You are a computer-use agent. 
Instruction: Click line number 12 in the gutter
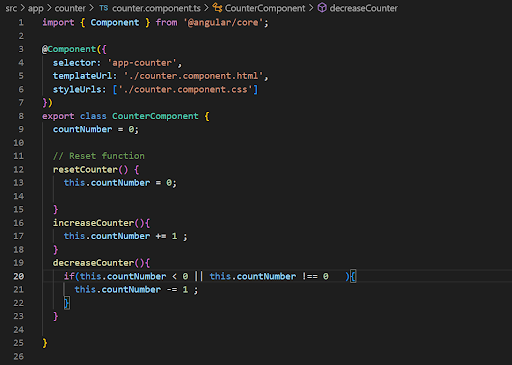tap(19, 170)
